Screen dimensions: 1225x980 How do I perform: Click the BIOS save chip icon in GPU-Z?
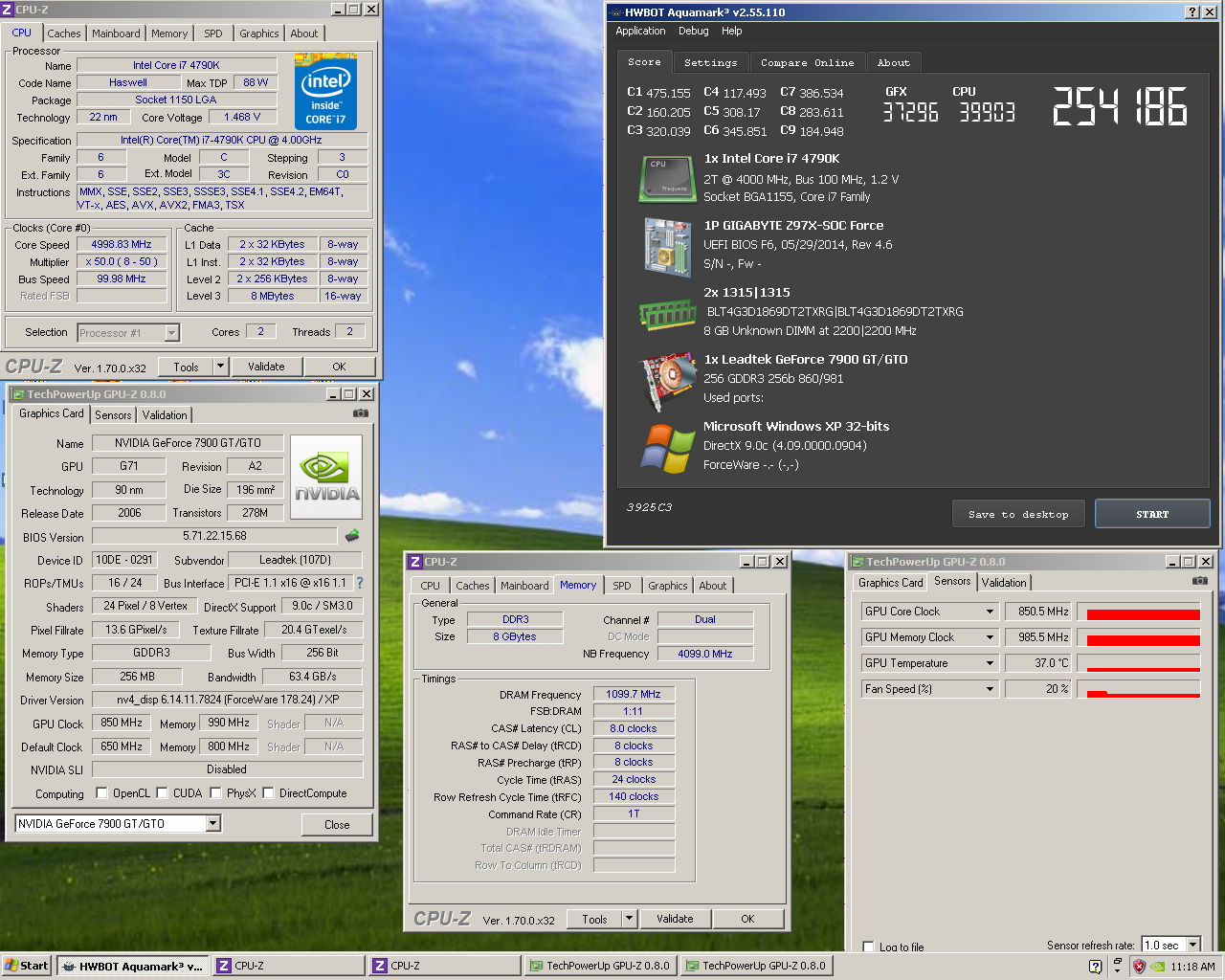[x=352, y=536]
